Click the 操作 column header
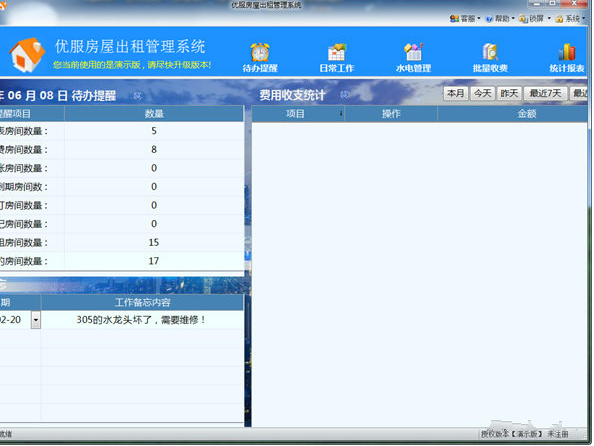 [x=391, y=114]
